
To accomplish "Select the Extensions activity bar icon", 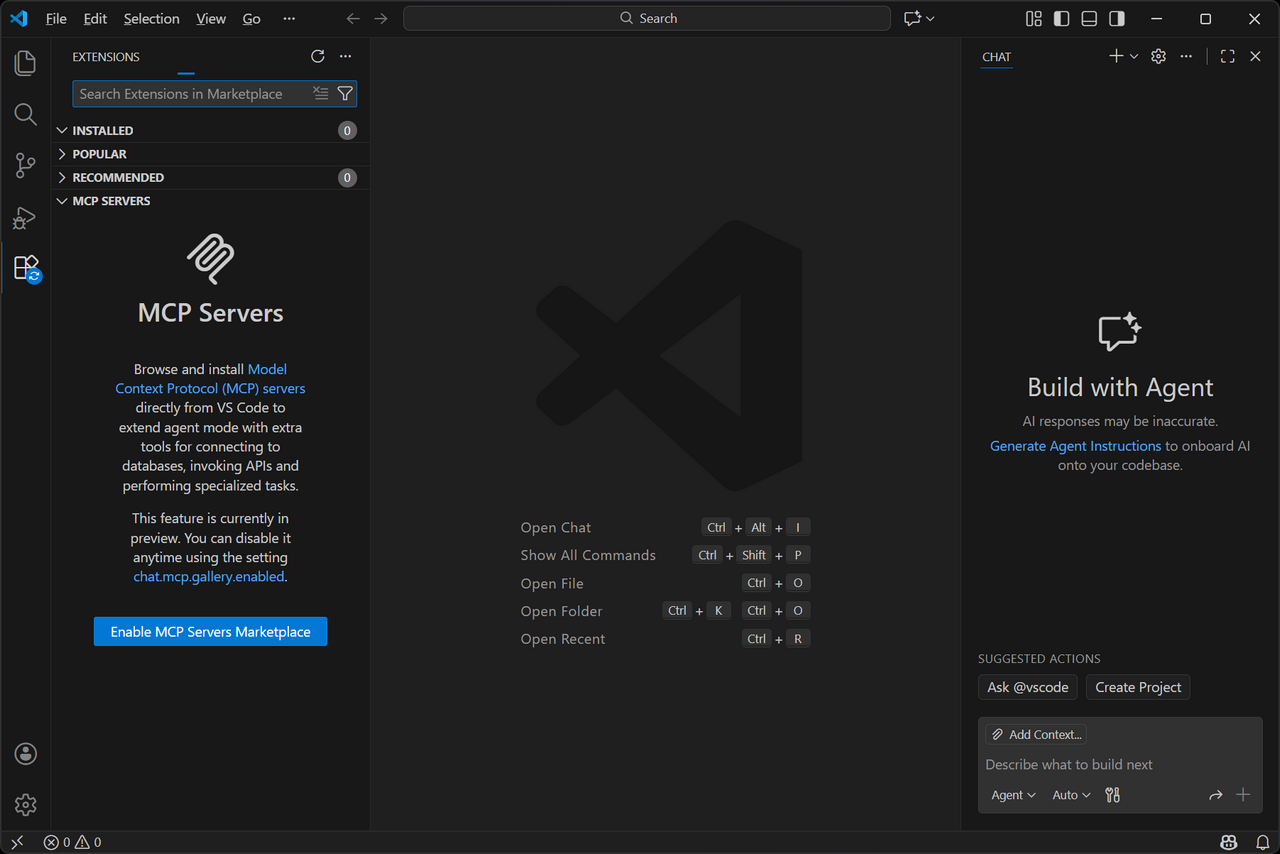I will pyautogui.click(x=25, y=268).
